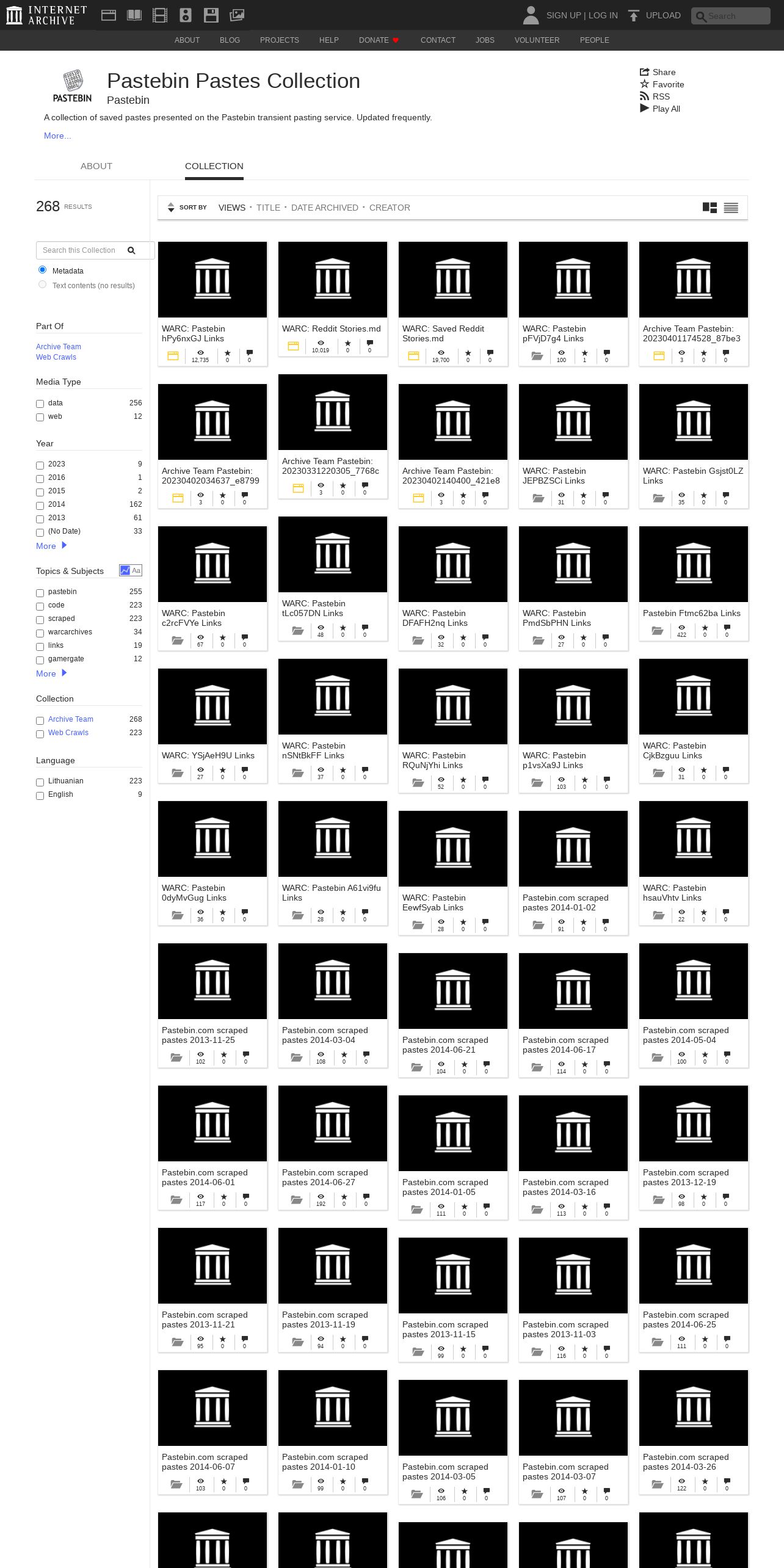The image size is (784, 1568).
Task: Open WARC: Pastebin hPy6nxGJ Links thumbnail
Action: (x=212, y=280)
